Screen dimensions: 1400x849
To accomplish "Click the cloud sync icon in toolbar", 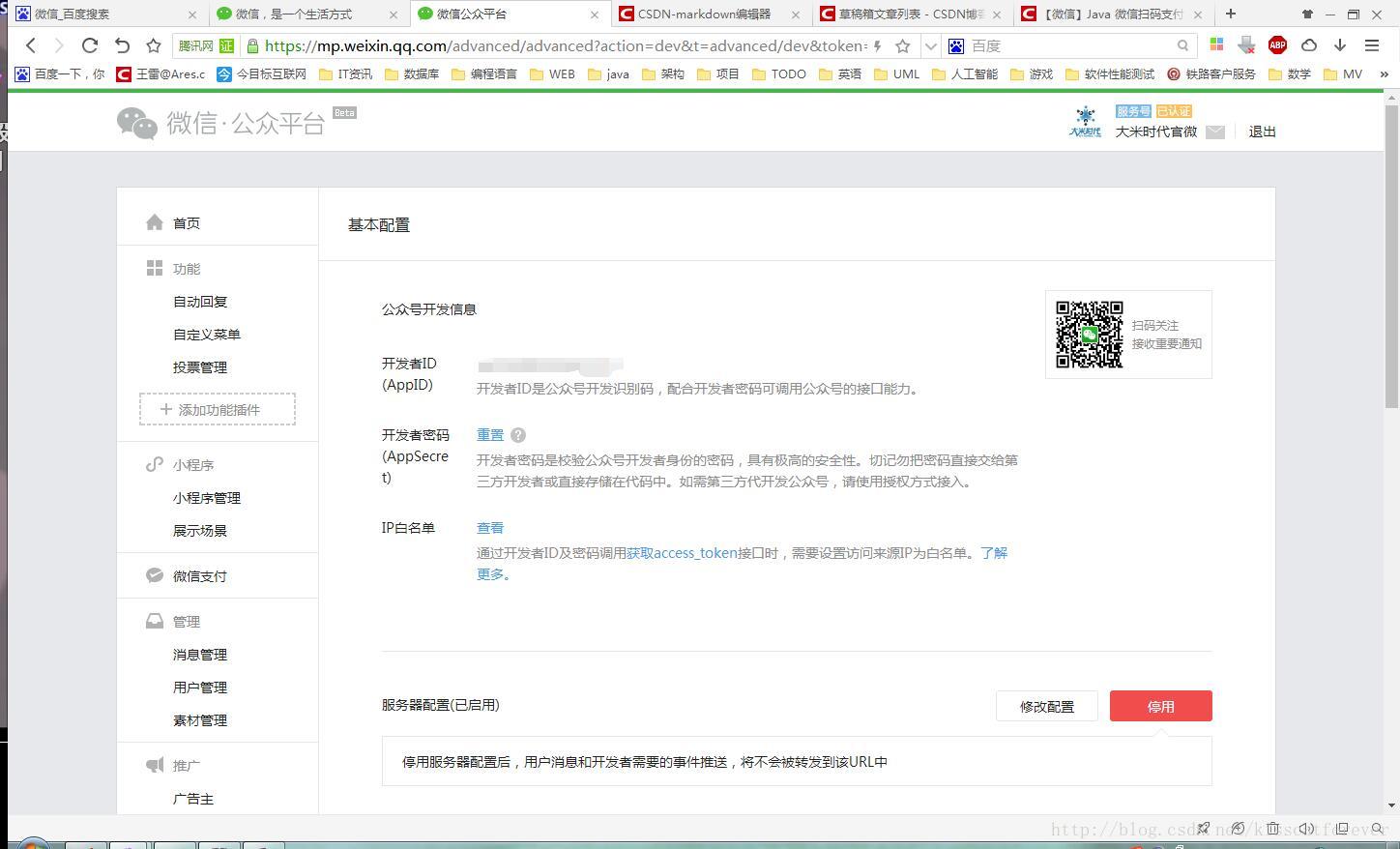I will click(1309, 45).
